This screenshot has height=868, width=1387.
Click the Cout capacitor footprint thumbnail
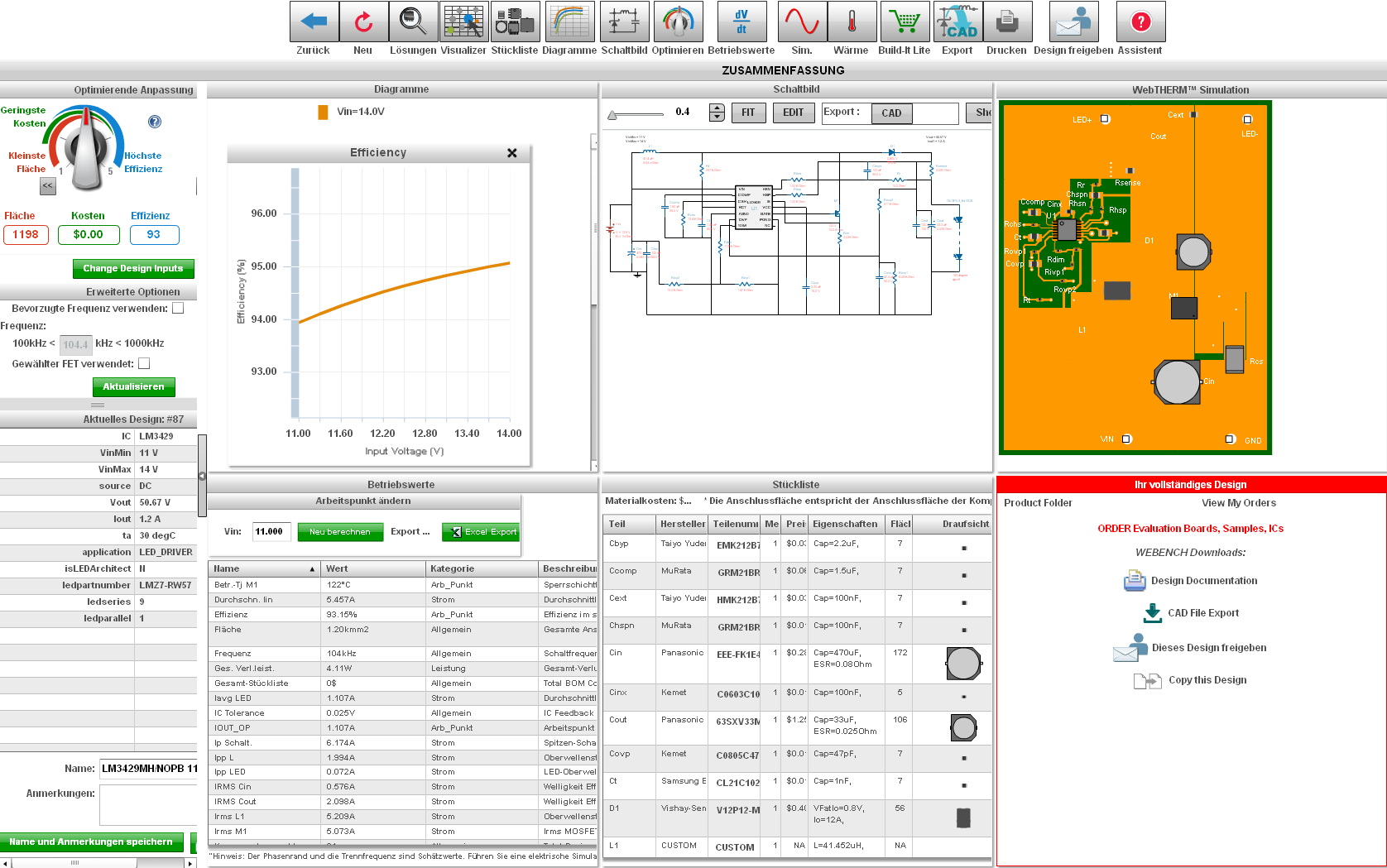tap(964, 728)
